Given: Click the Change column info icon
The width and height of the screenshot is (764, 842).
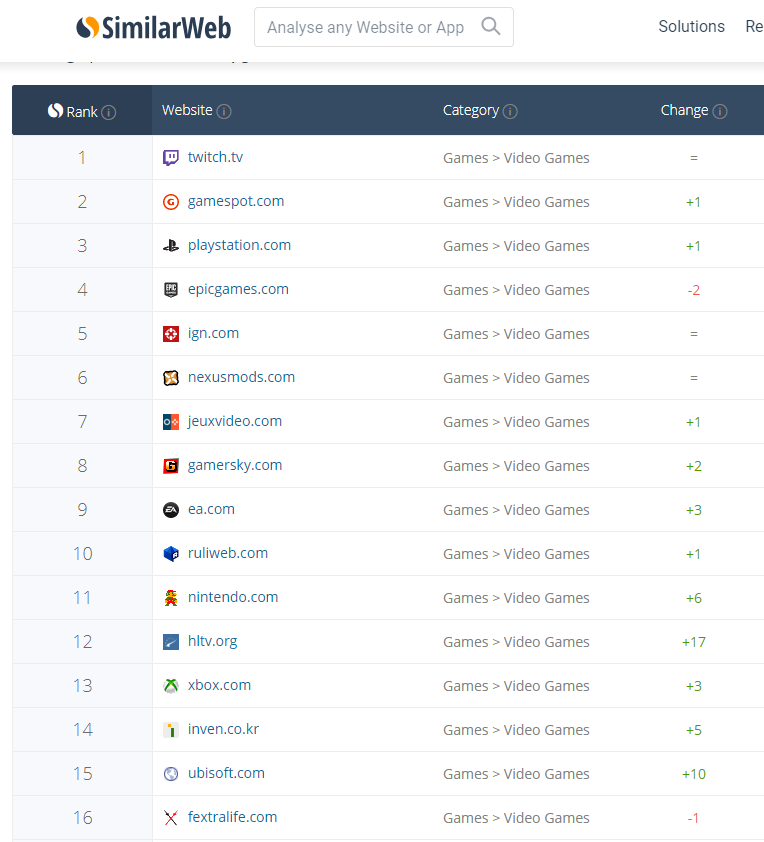Looking at the screenshot, I should 720,111.
